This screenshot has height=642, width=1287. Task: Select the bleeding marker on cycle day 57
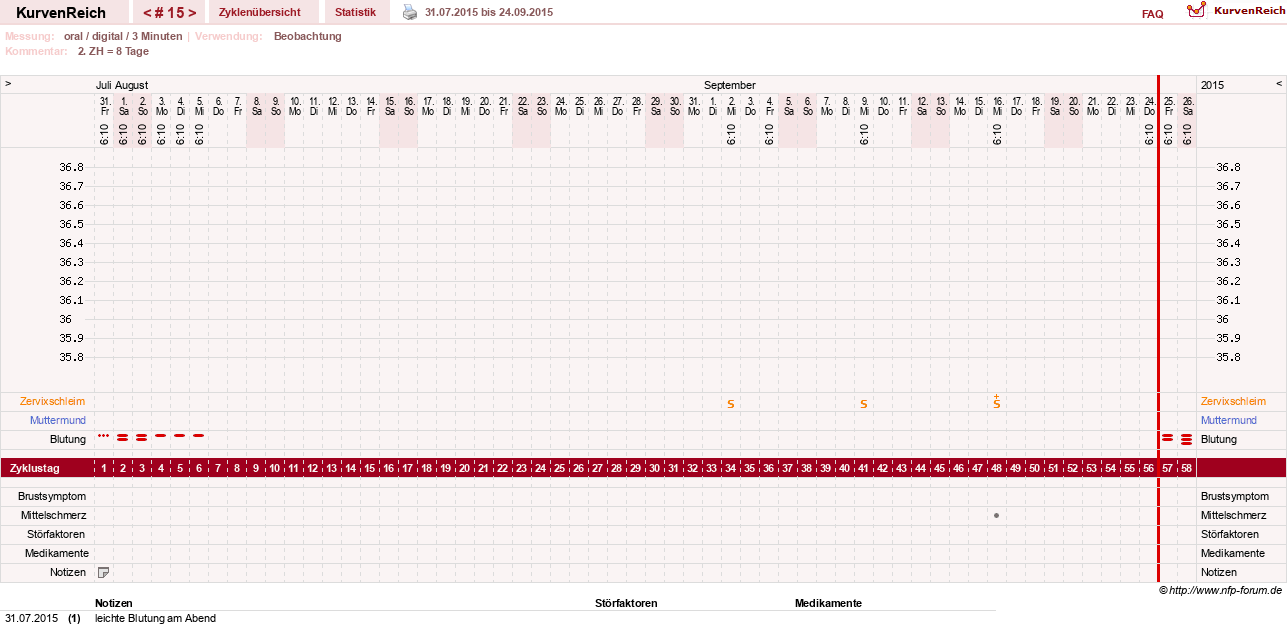coord(1167,438)
